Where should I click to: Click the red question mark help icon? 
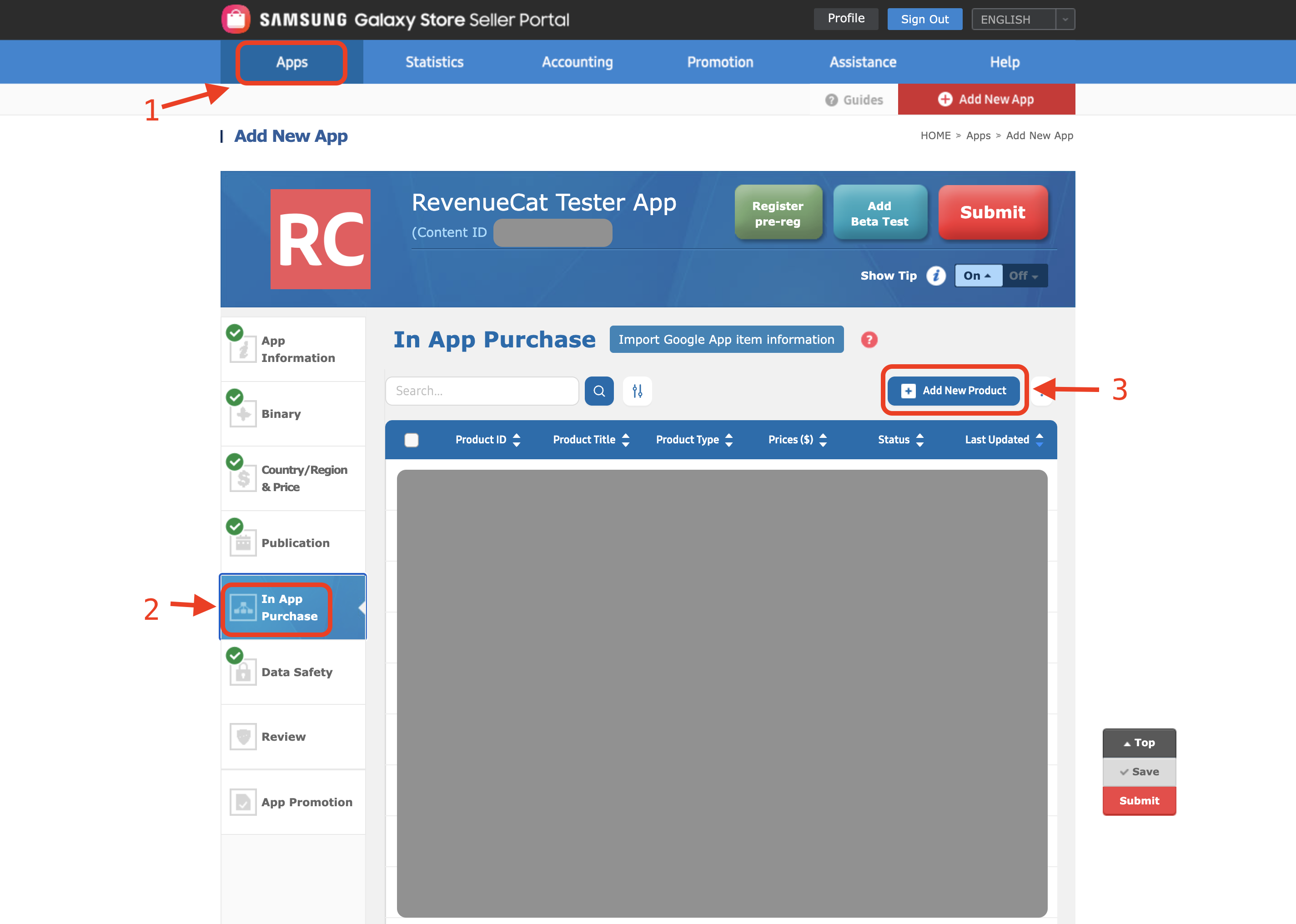point(869,340)
